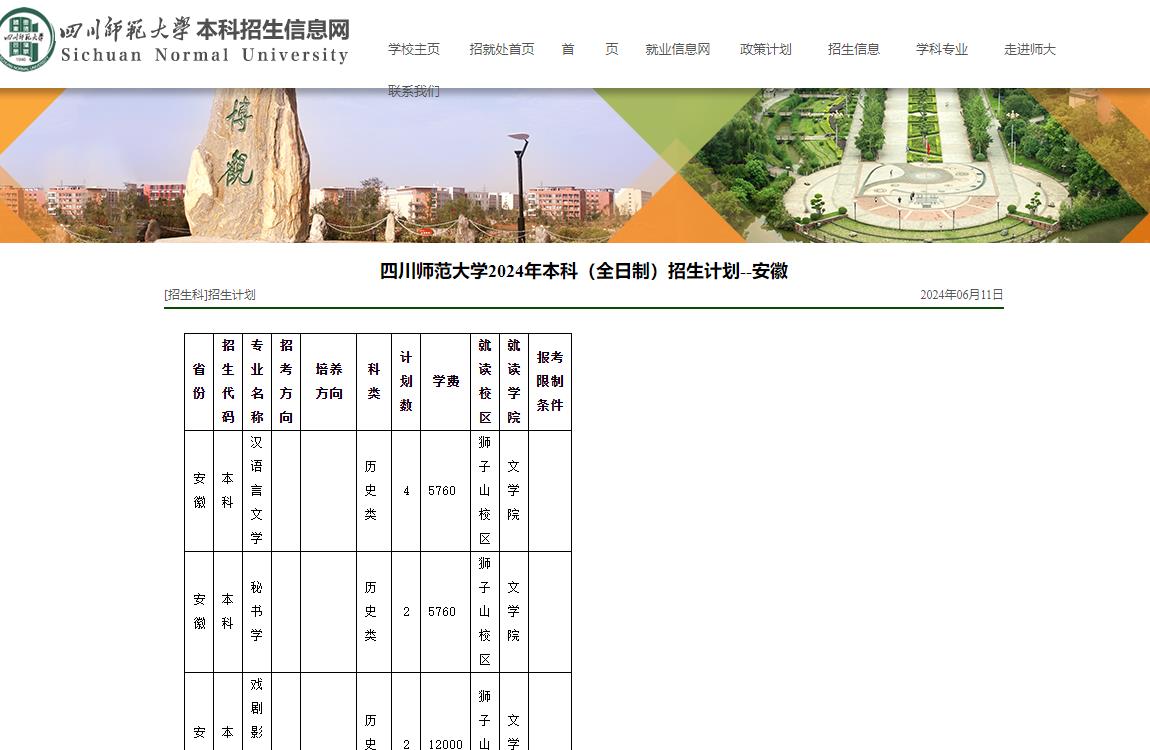Open the 就业信息网 navigation link

pyautogui.click(x=677, y=49)
